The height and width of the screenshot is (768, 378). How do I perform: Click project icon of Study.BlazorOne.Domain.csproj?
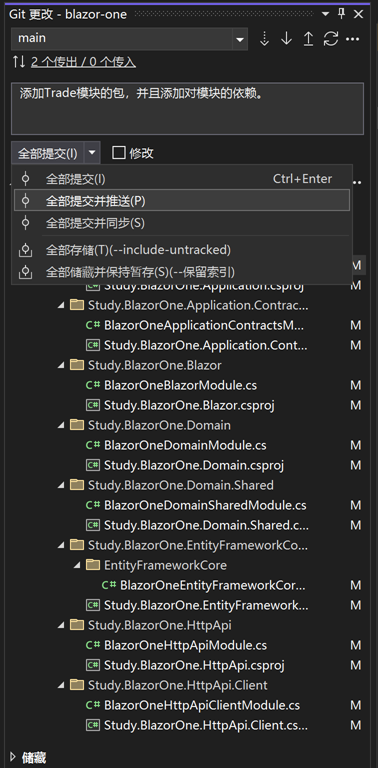tap(93, 465)
